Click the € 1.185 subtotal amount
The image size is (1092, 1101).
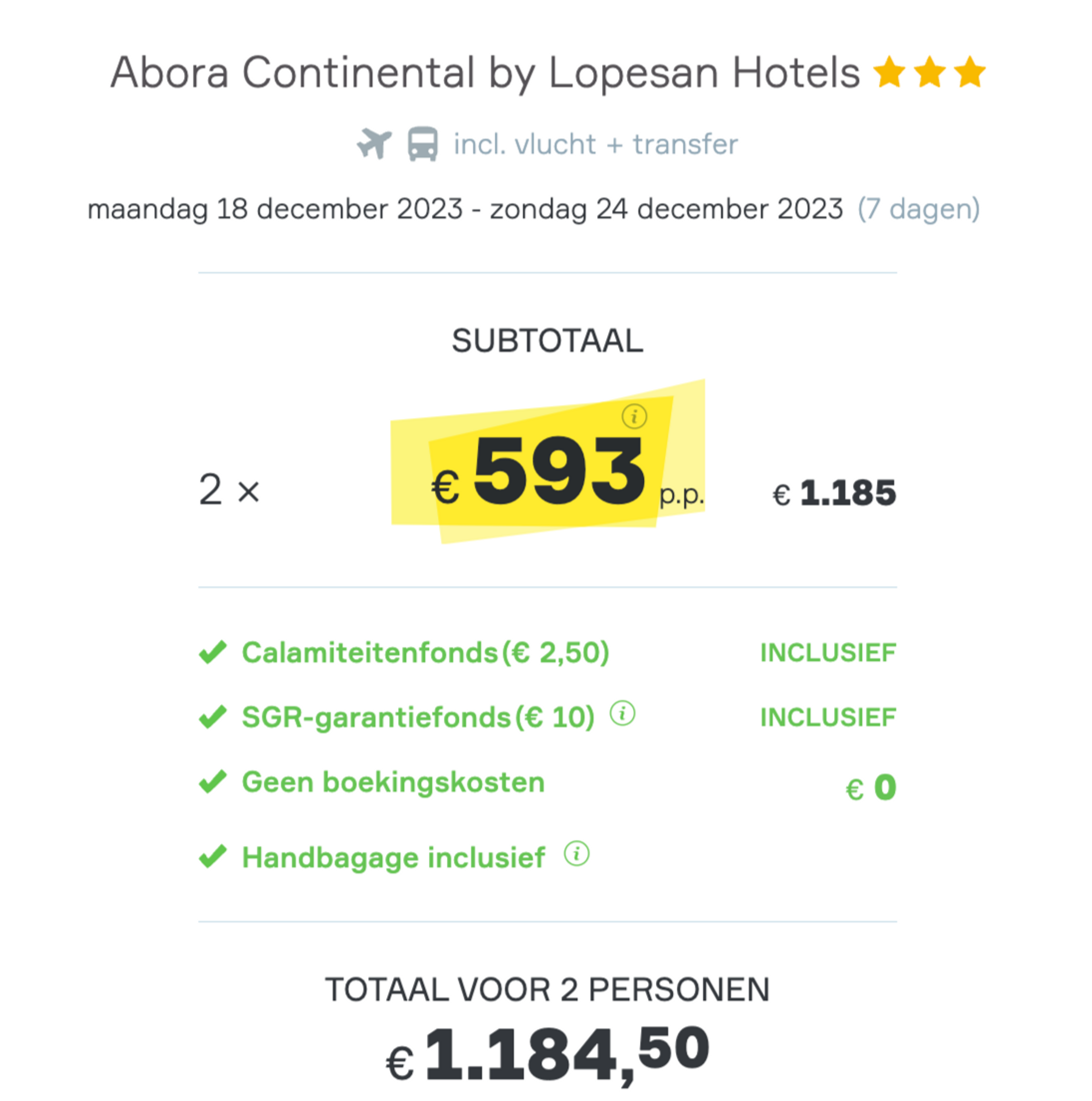point(834,493)
